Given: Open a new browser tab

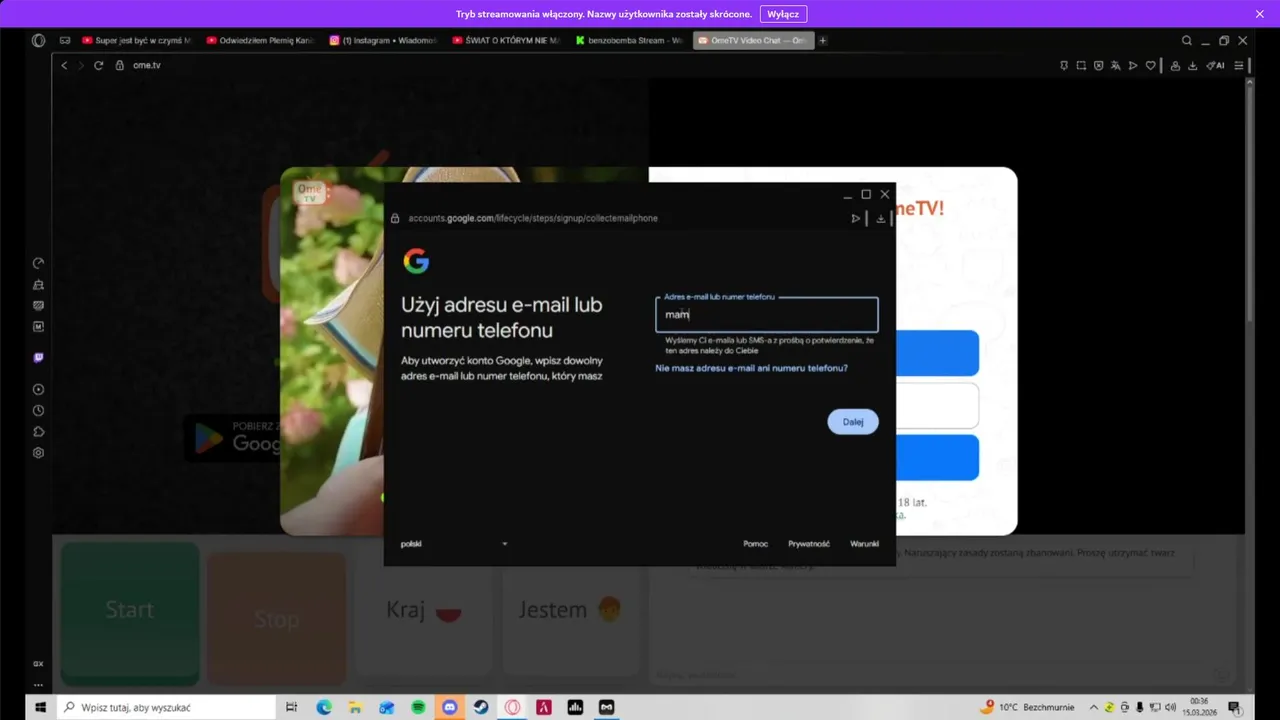Looking at the screenshot, I should (823, 41).
